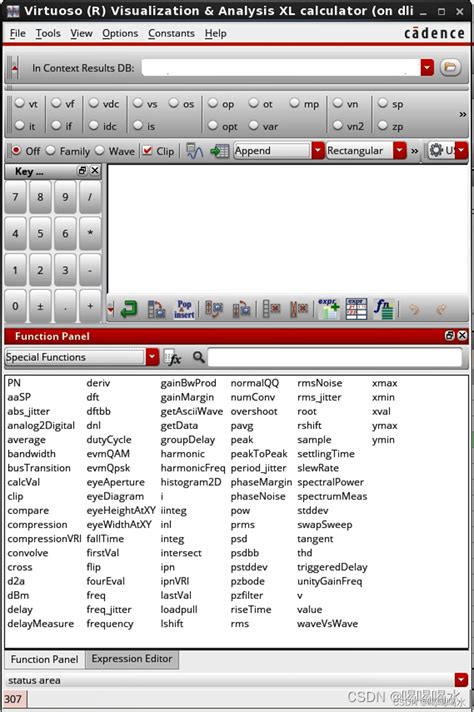Click the green Enter return-arrow icon
Viewport: 474px width, 712px height.
click(128, 310)
